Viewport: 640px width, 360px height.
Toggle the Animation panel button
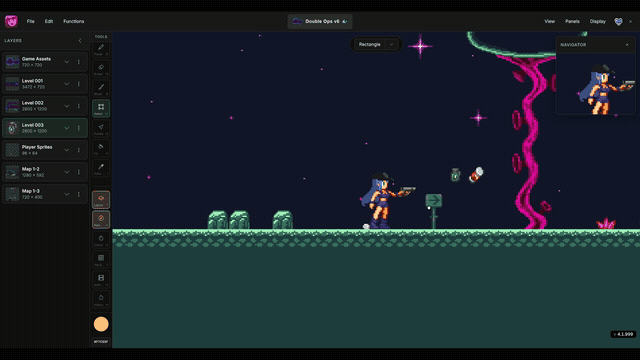click(x=101, y=279)
